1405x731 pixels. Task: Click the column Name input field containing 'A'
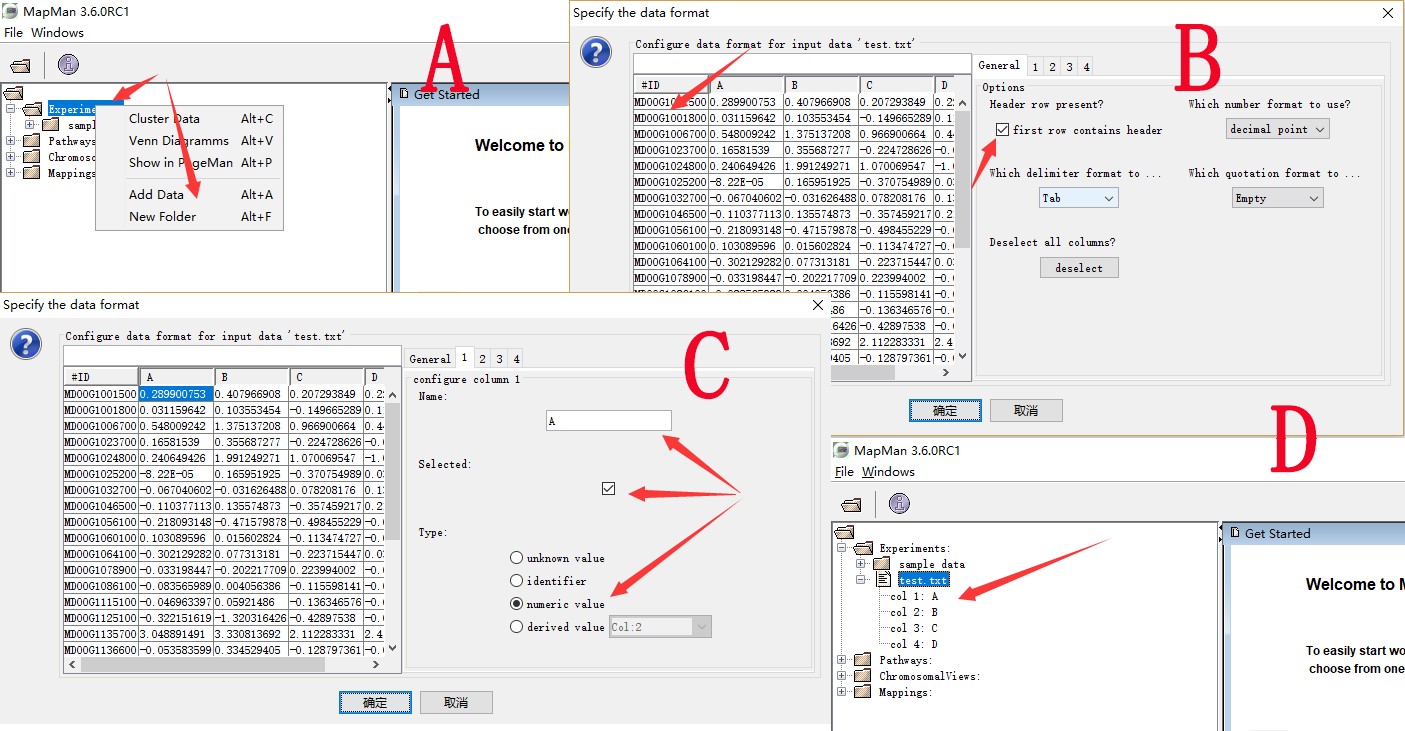(x=609, y=421)
